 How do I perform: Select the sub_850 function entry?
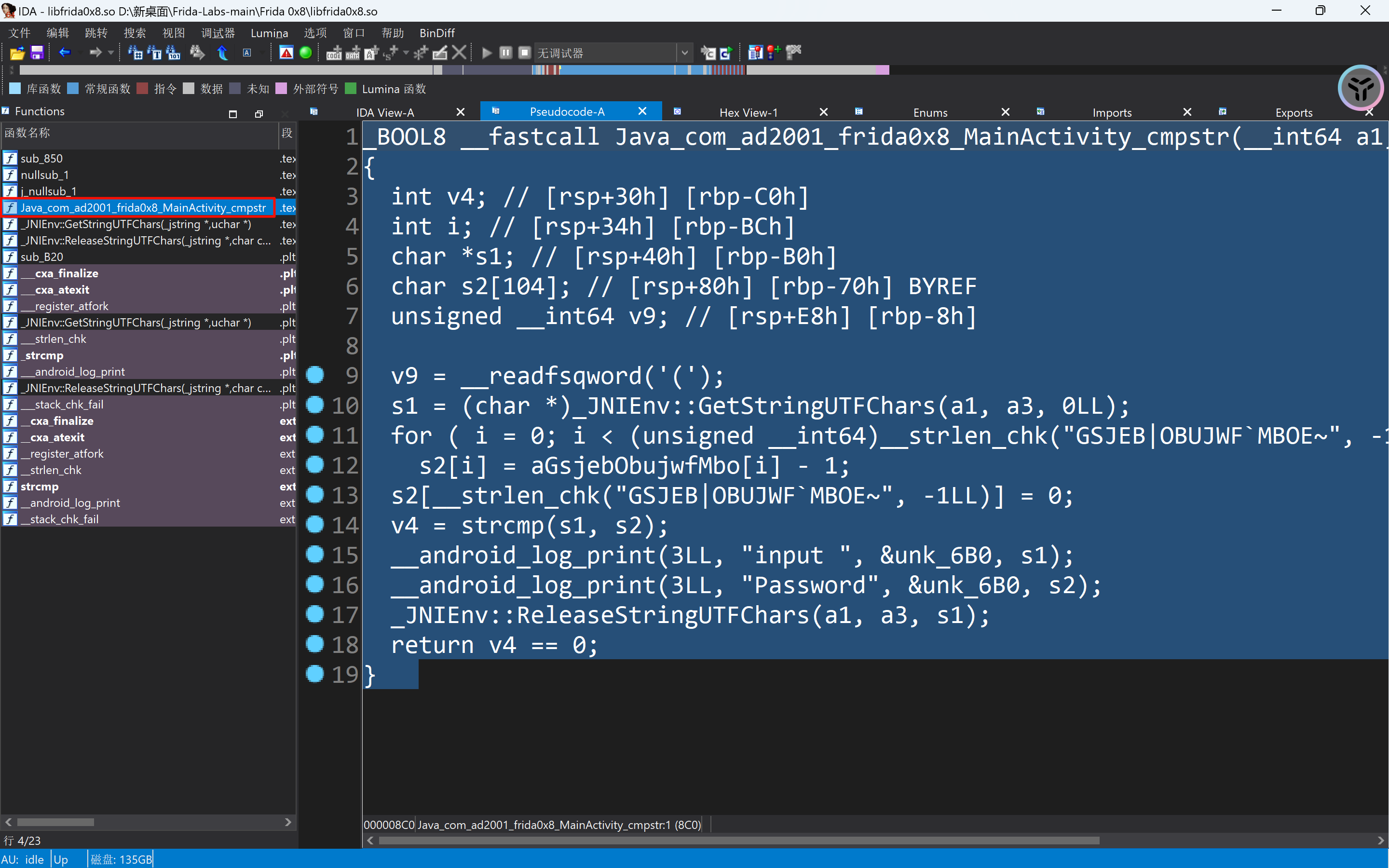point(41,159)
